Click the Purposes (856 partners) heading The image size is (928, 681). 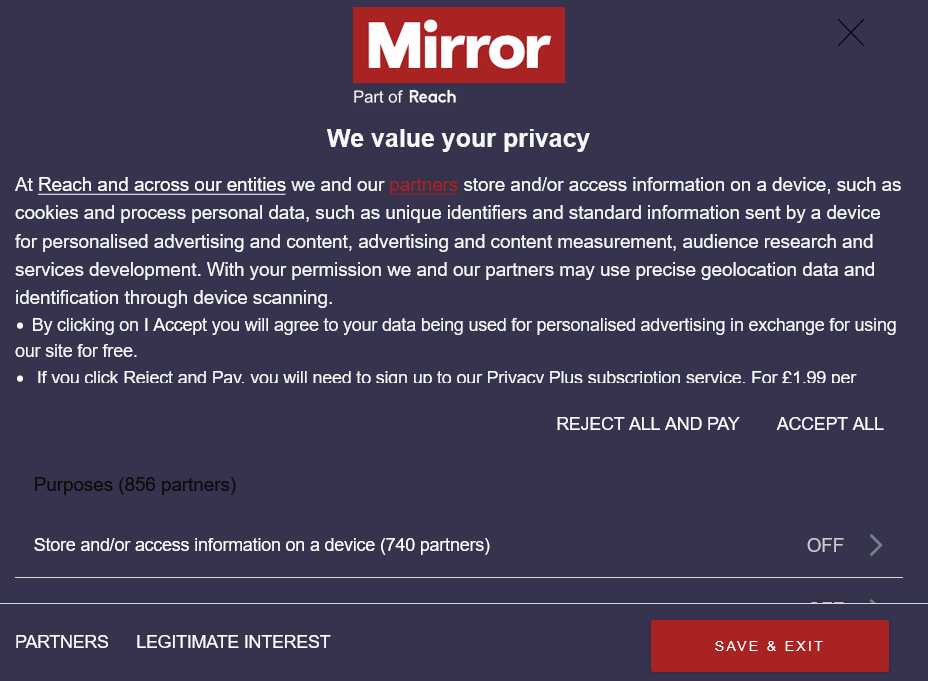[x=135, y=485]
